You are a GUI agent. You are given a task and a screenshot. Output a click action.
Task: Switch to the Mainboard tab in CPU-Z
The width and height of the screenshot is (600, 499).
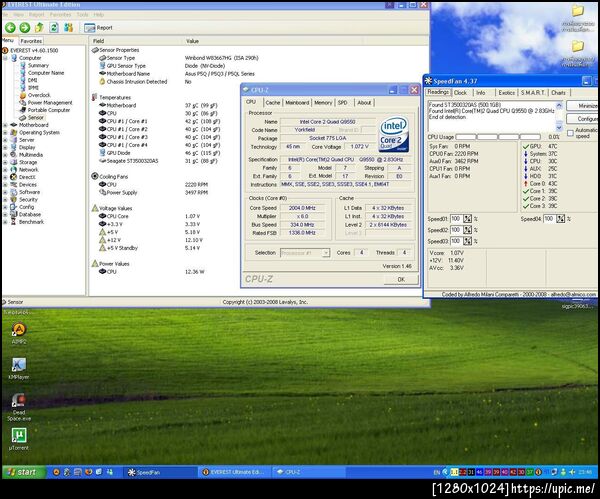297,102
